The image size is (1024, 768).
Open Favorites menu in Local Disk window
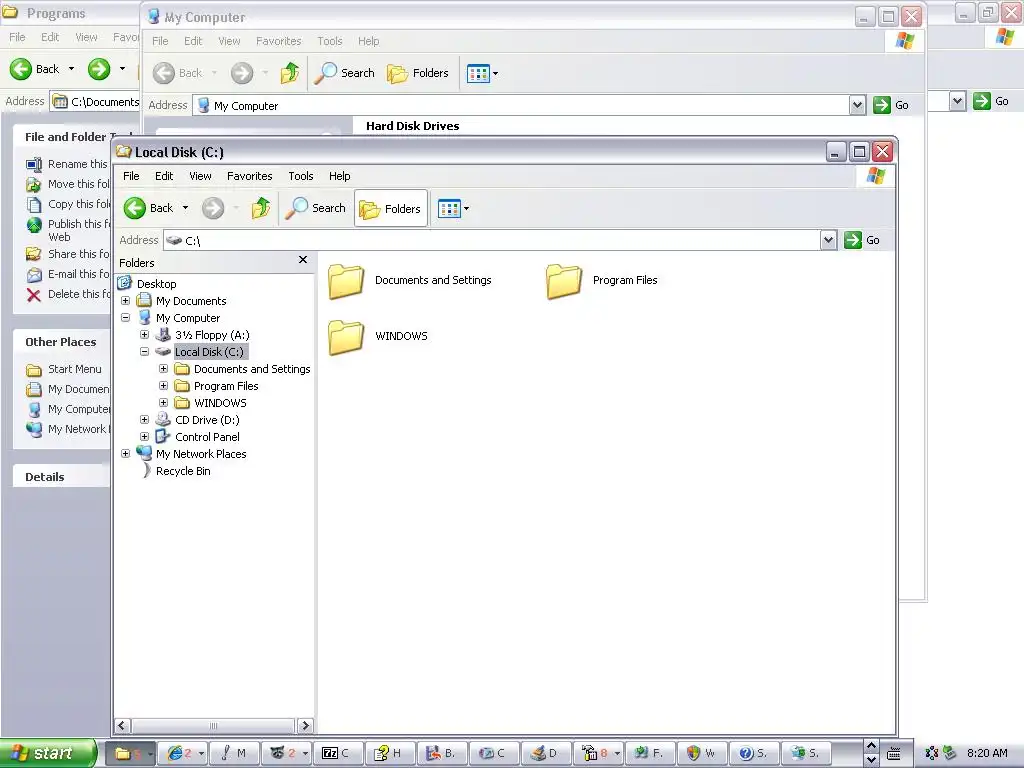click(249, 176)
